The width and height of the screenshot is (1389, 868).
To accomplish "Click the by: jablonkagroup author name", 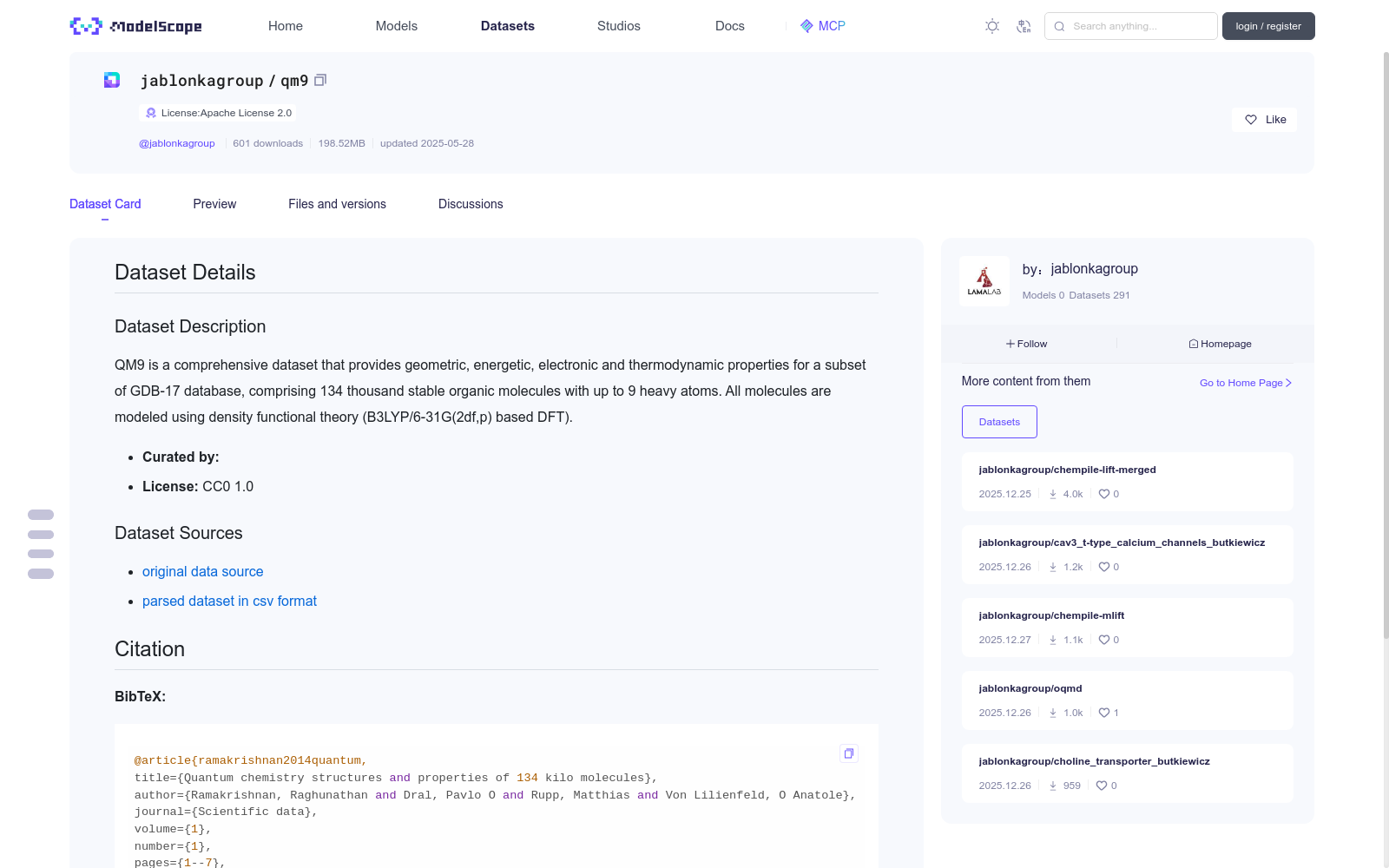I will (1080, 269).
